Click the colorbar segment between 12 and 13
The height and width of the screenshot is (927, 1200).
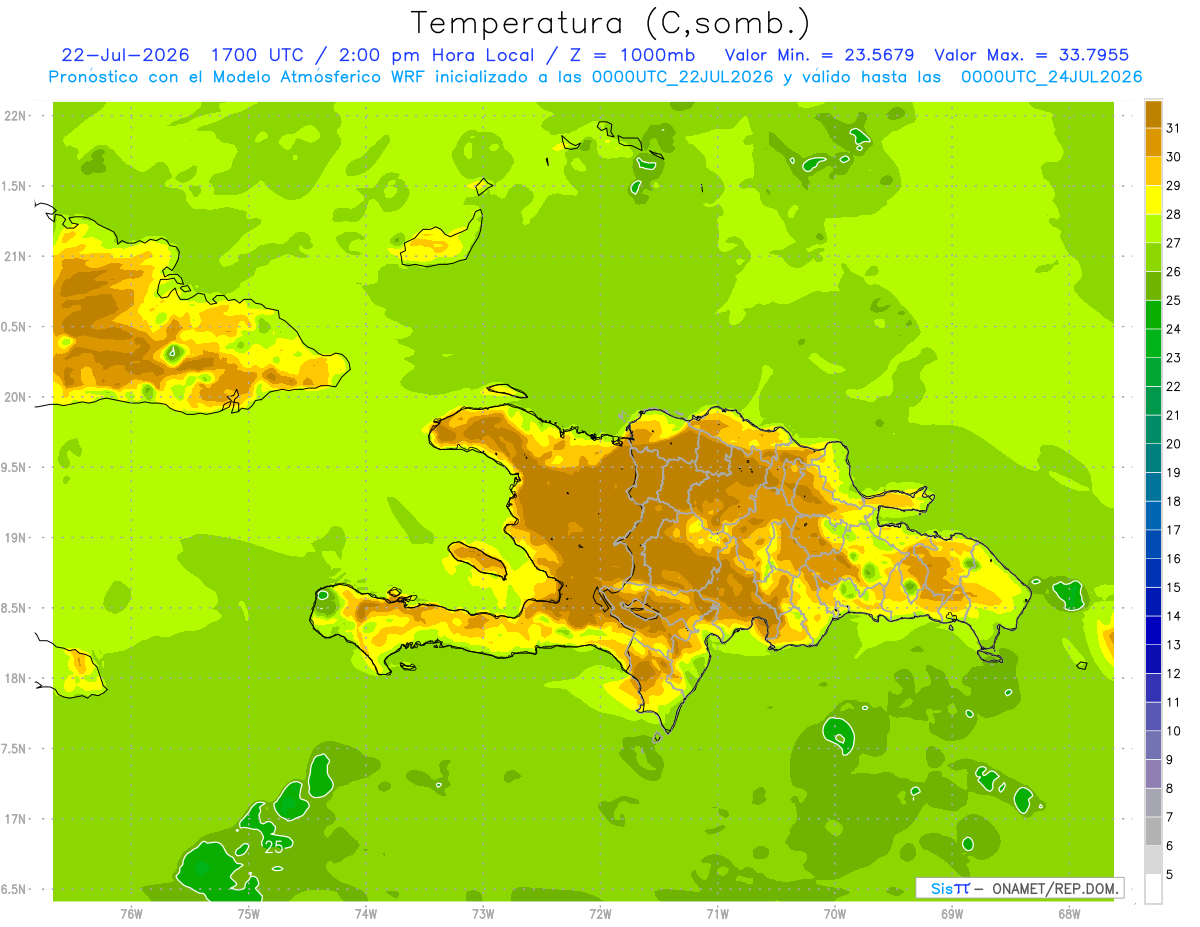coord(1152,658)
